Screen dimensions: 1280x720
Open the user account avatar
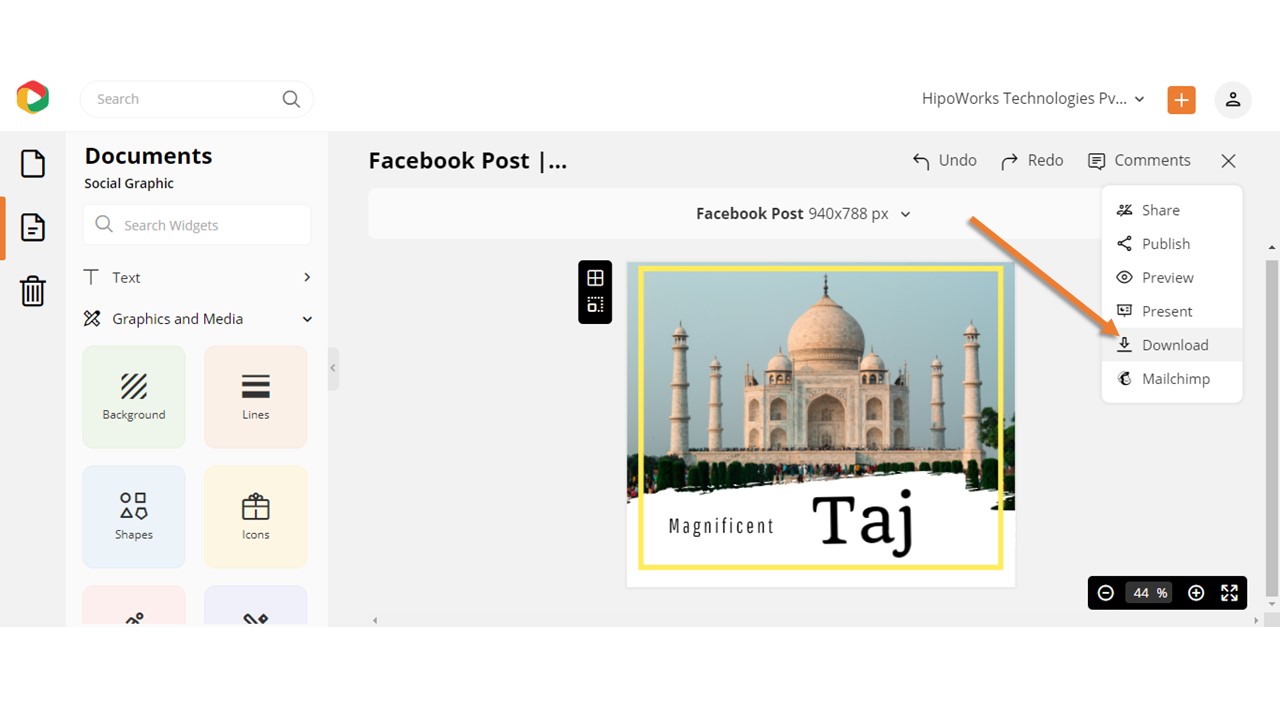coord(1233,99)
